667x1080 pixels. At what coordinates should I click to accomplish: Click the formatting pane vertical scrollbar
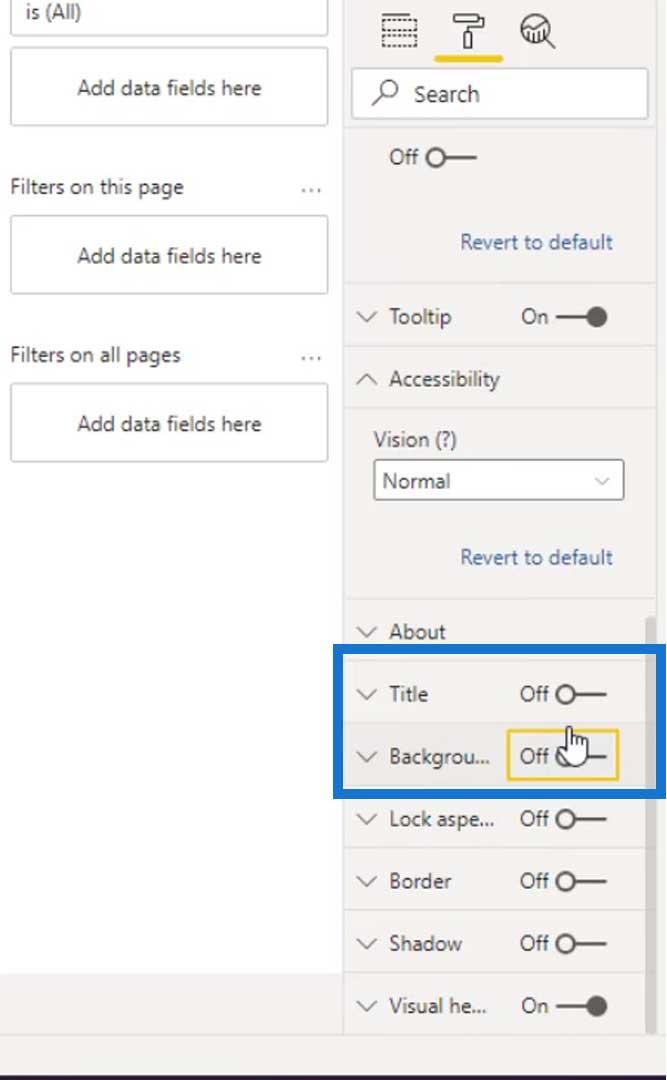pyautogui.click(x=650, y=823)
